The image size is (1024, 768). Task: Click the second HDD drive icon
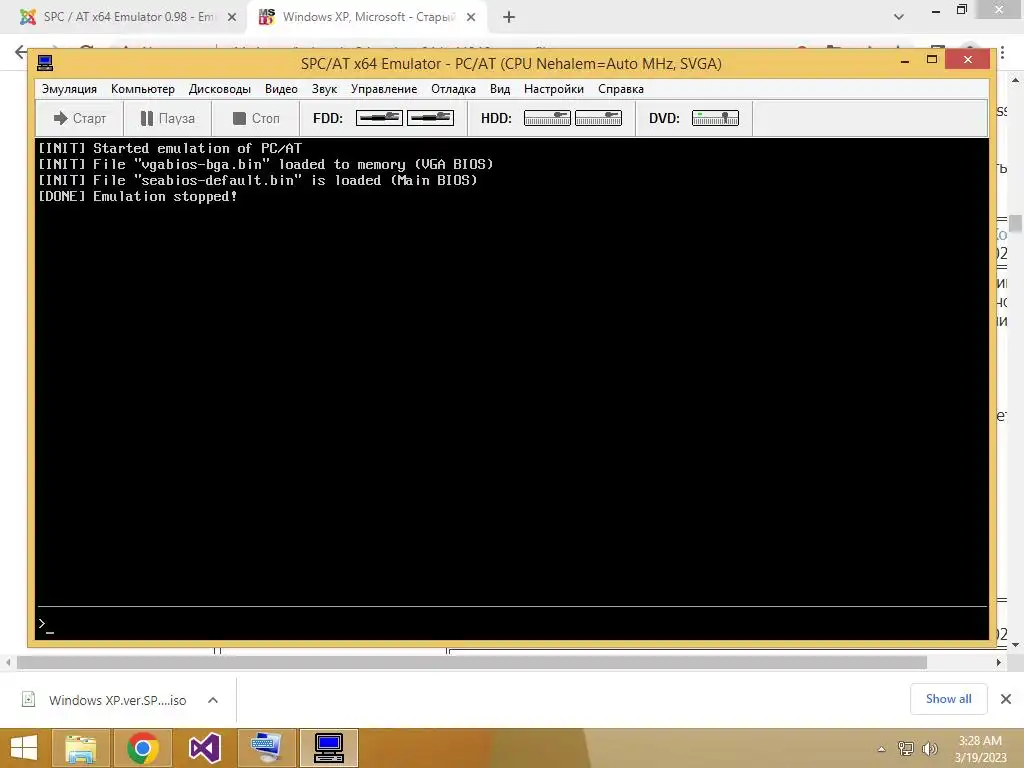(598, 118)
